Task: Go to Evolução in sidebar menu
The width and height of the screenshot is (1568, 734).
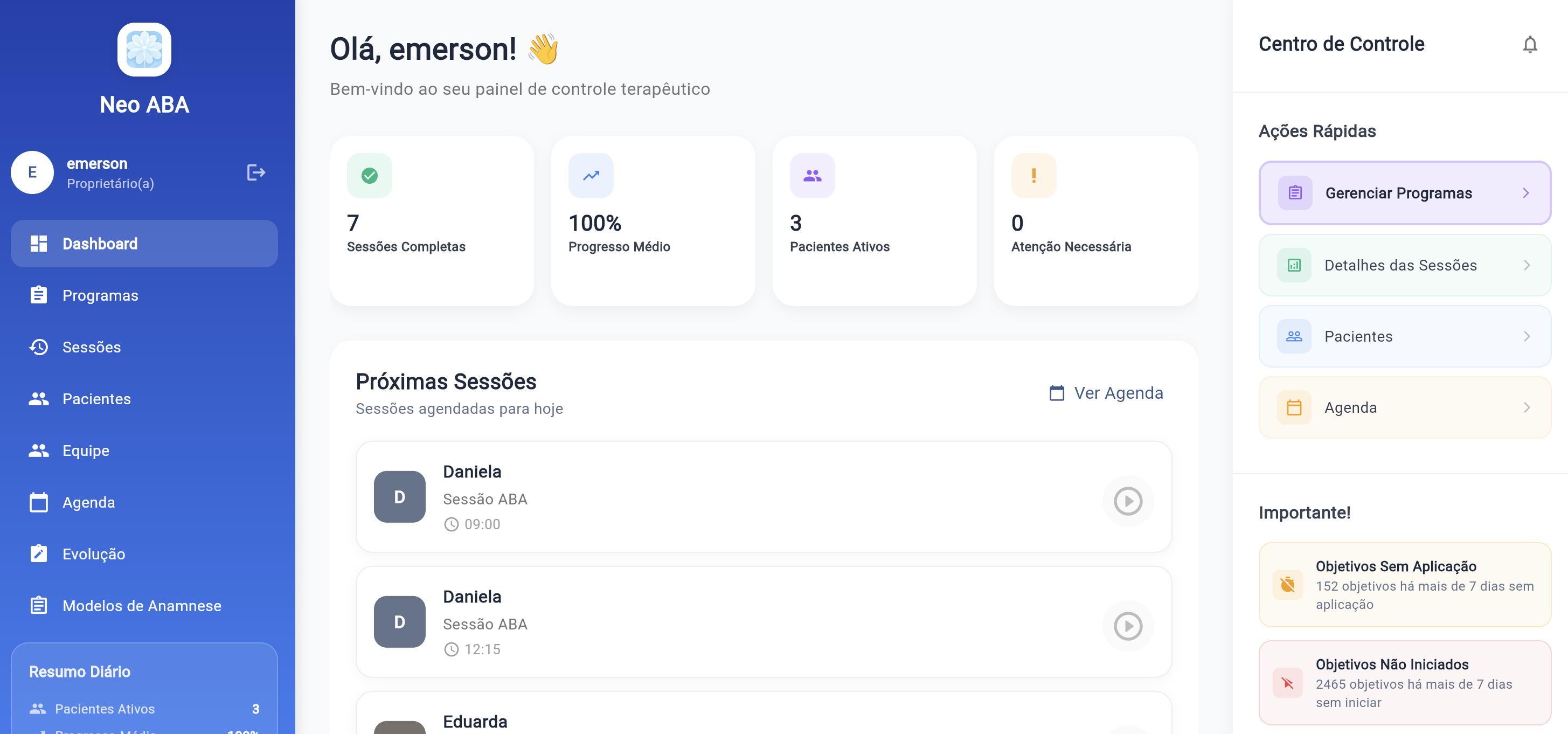Action: [x=94, y=554]
